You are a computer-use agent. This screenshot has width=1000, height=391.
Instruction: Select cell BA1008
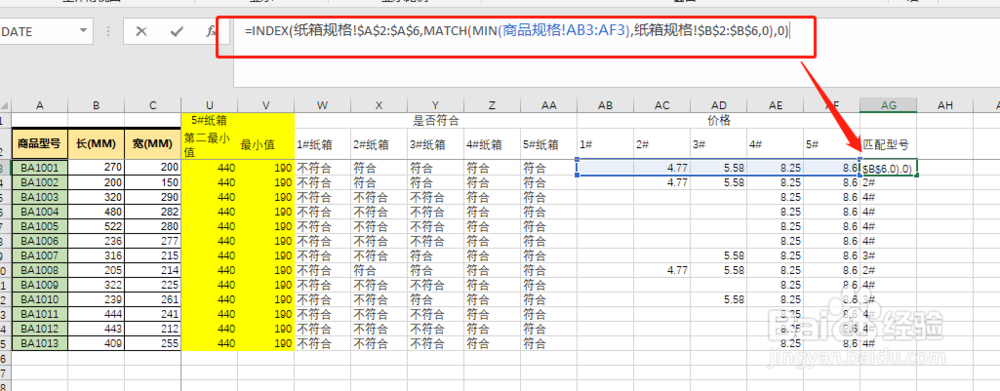point(40,270)
